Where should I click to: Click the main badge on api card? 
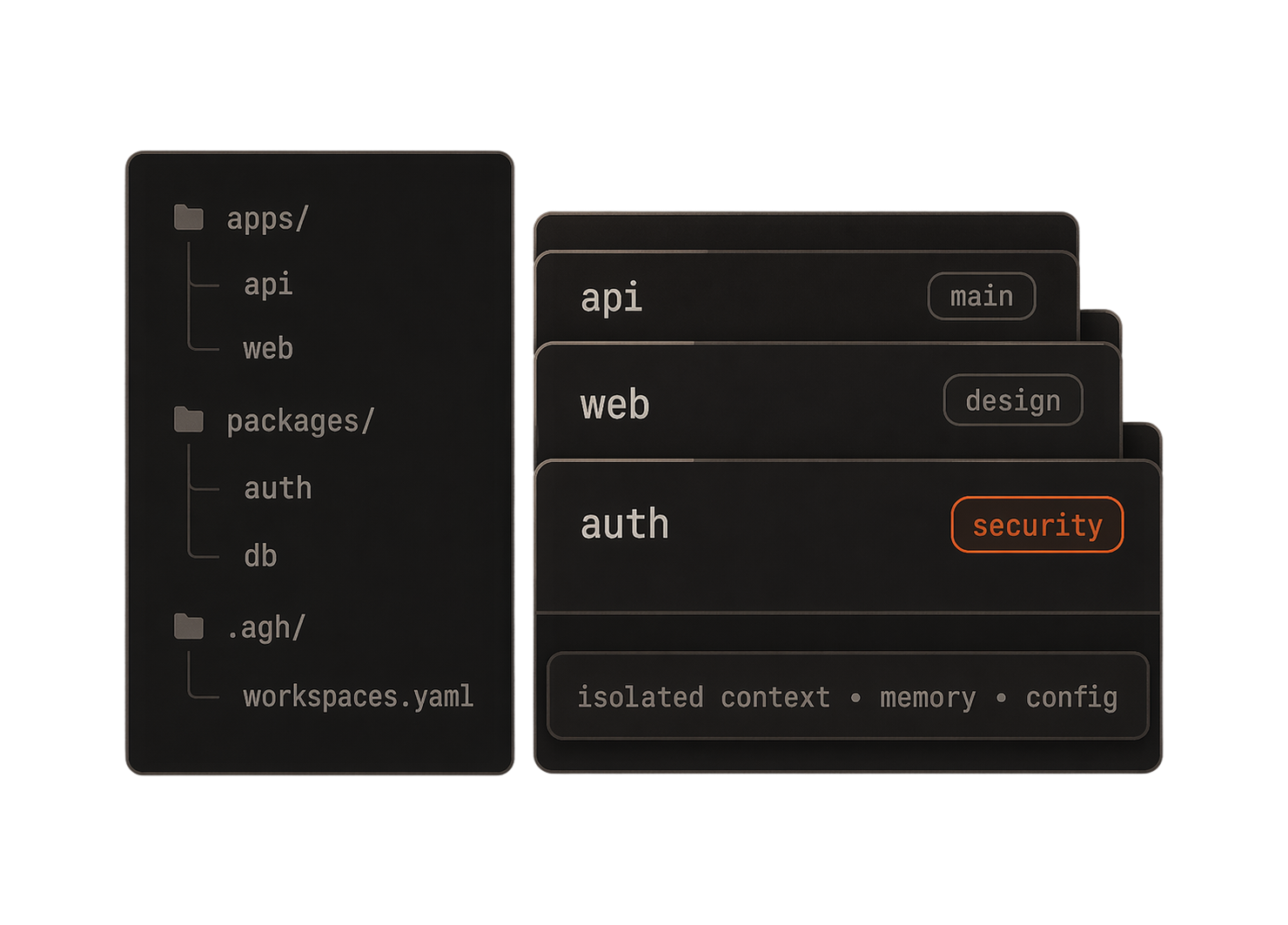[982, 296]
